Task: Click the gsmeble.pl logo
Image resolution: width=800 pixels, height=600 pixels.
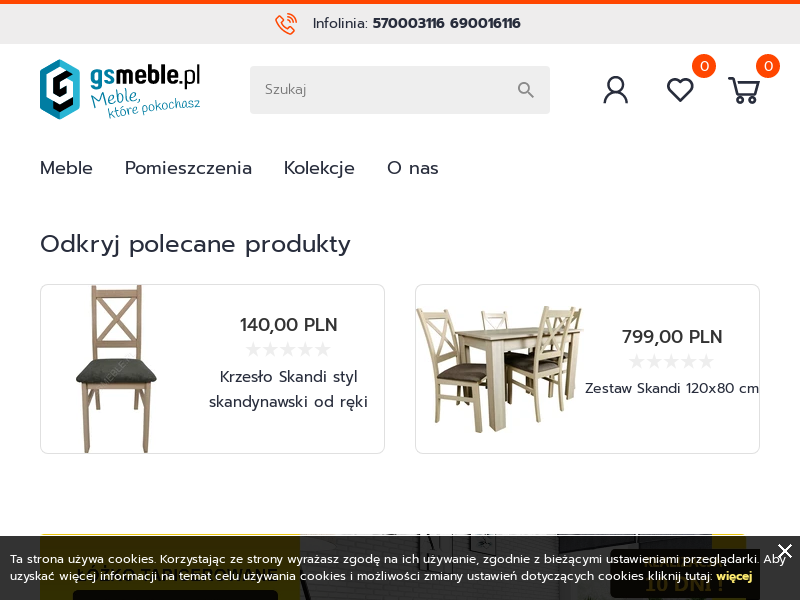Action: [120, 89]
